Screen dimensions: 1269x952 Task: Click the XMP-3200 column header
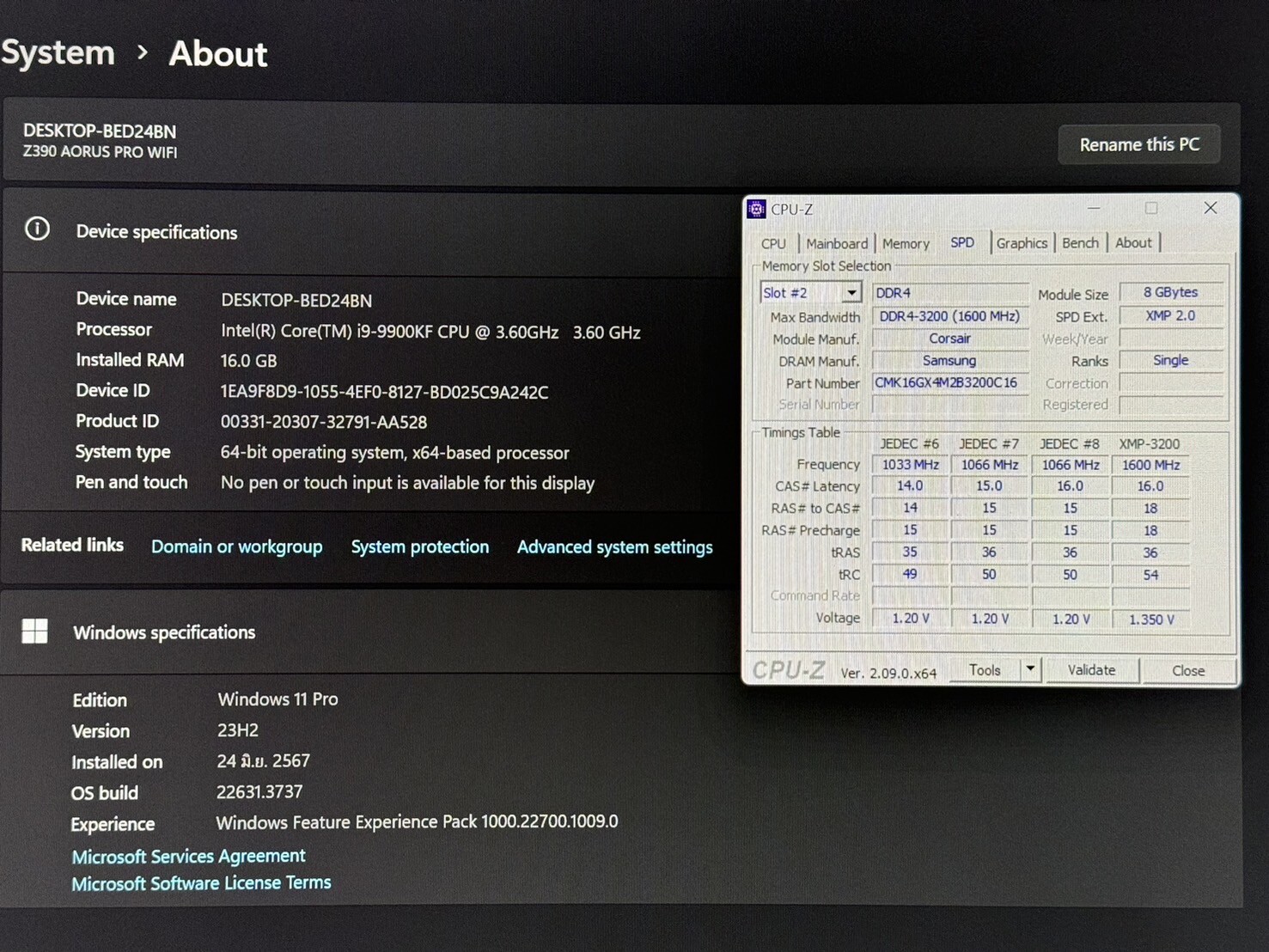coord(1150,444)
